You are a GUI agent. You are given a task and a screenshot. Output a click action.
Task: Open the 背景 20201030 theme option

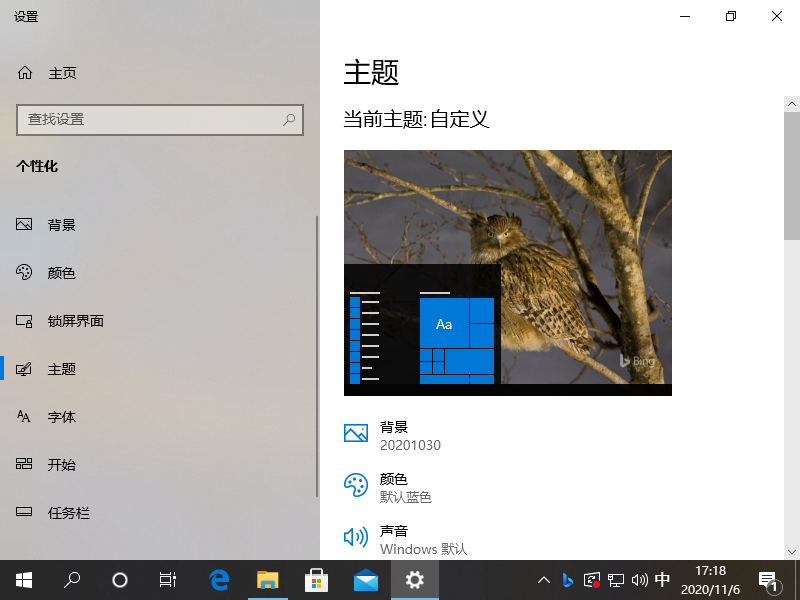pos(392,436)
